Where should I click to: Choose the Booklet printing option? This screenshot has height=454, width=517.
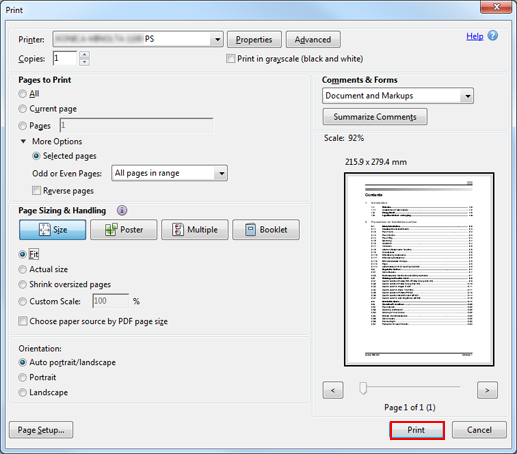[x=266, y=230]
